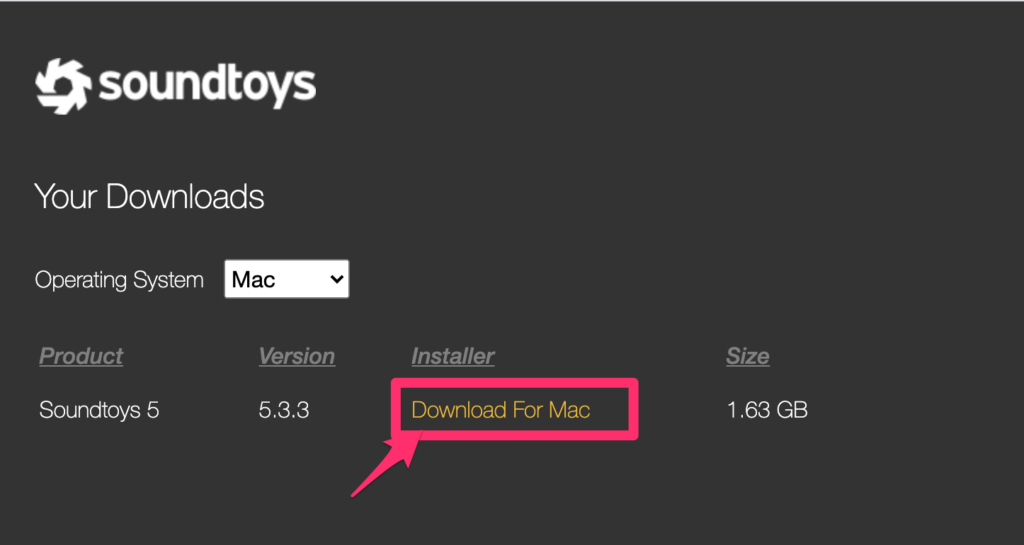Click the Your Downloads heading
1024x545 pixels.
point(149,196)
